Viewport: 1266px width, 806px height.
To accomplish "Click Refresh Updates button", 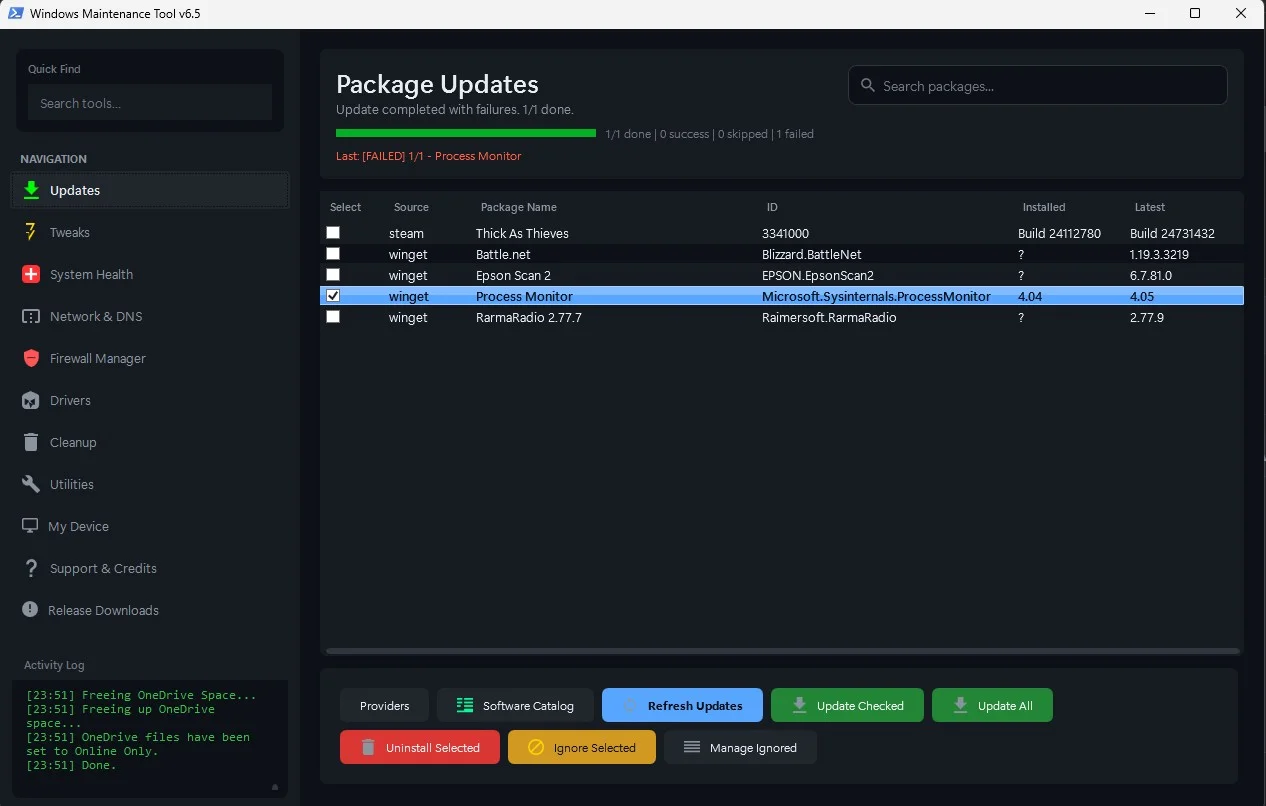I will (x=682, y=705).
